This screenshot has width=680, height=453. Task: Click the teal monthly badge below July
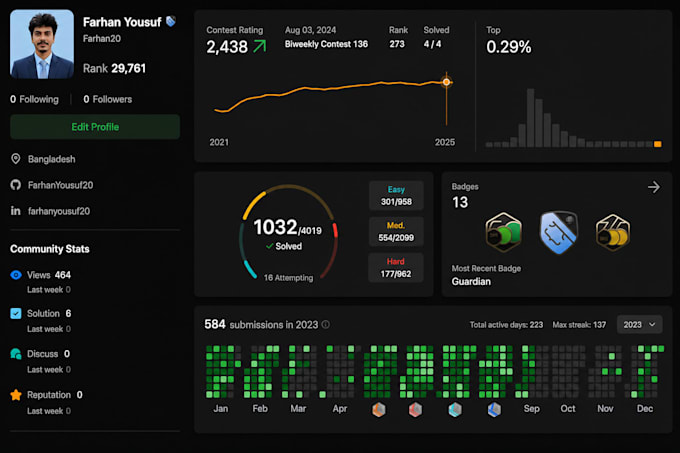pyautogui.click(x=455, y=409)
